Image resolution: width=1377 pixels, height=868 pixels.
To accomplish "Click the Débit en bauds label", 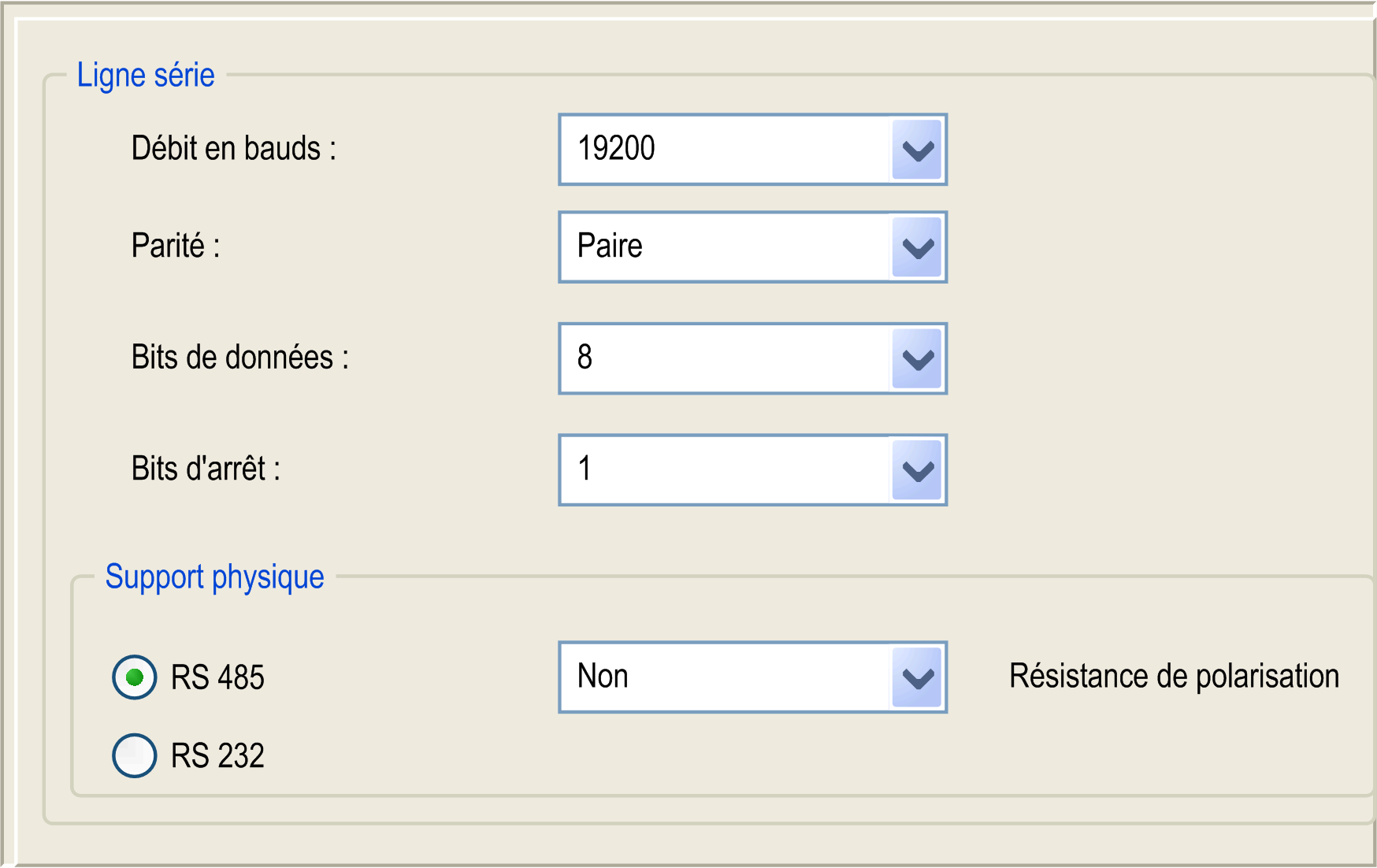I will click(234, 149).
